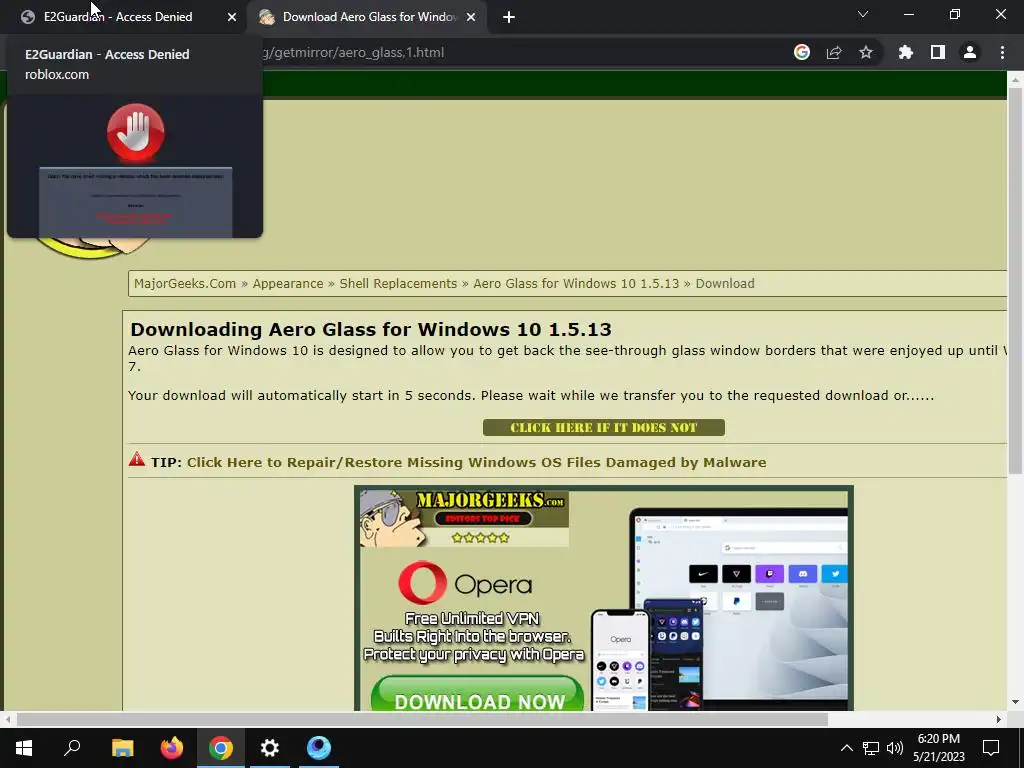Open a new browser tab

tap(509, 17)
